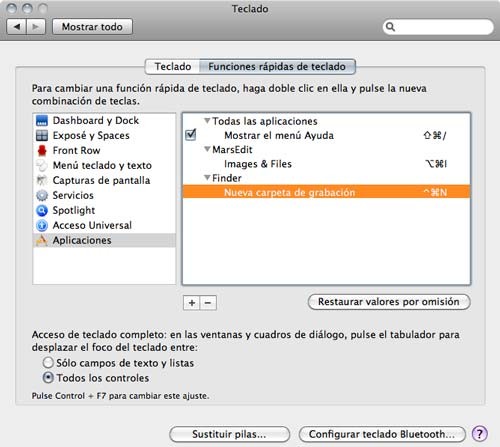Collapse the Finder group triangle

(207, 178)
